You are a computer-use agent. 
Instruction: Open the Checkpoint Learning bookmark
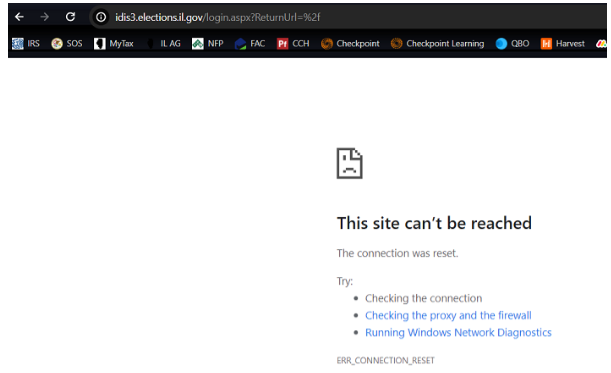click(x=438, y=44)
